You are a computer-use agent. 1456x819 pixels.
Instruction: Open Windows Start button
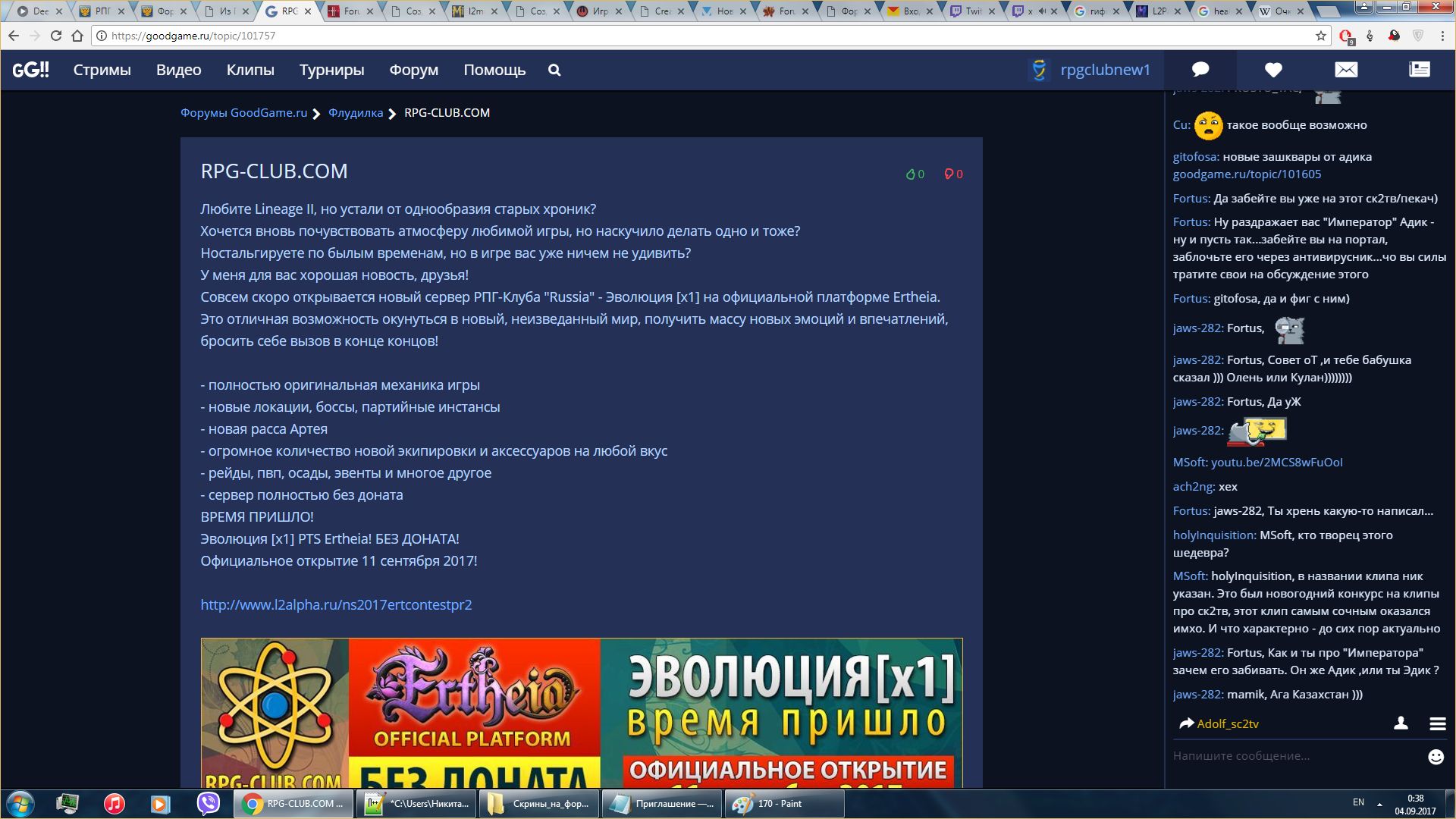point(20,804)
